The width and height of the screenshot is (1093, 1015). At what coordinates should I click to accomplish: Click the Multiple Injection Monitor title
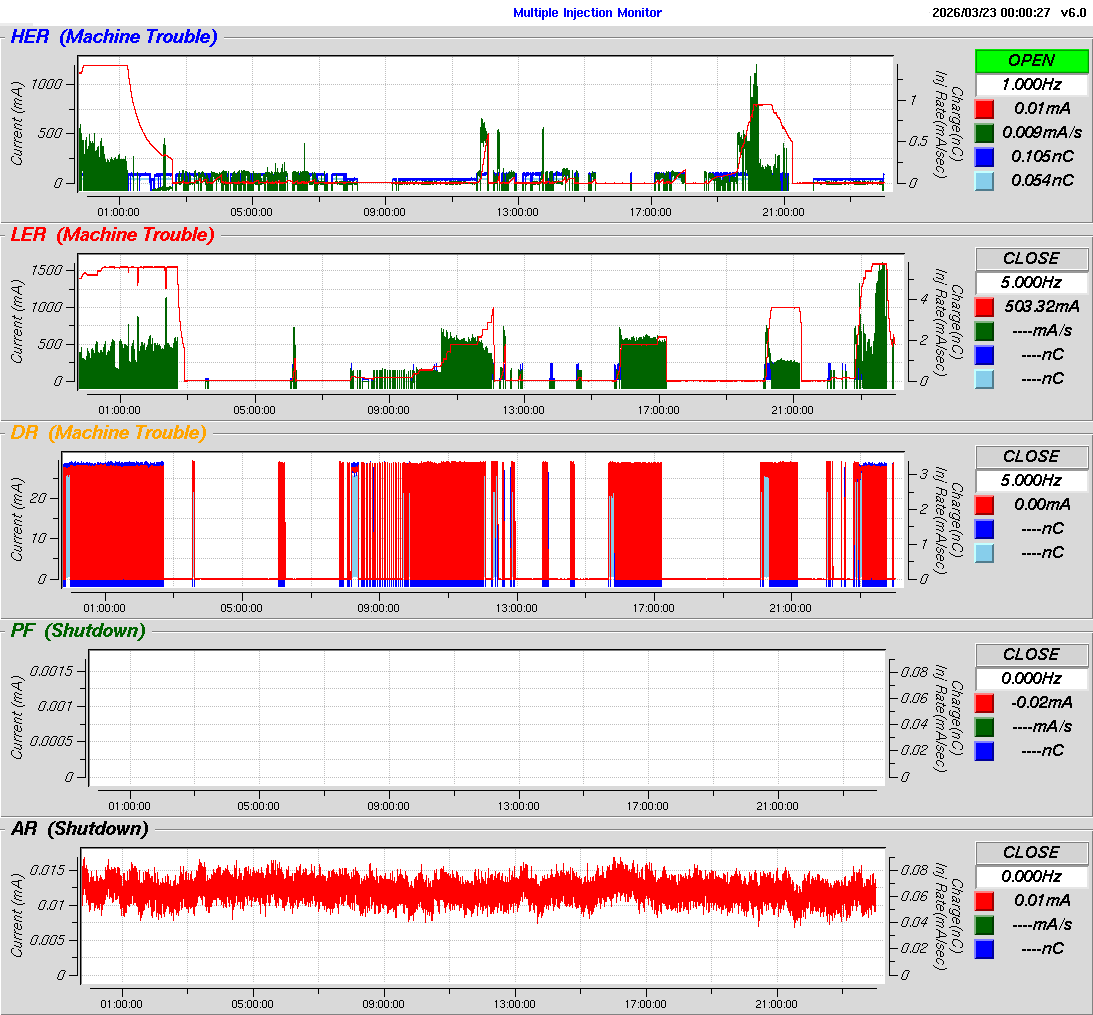coord(587,13)
